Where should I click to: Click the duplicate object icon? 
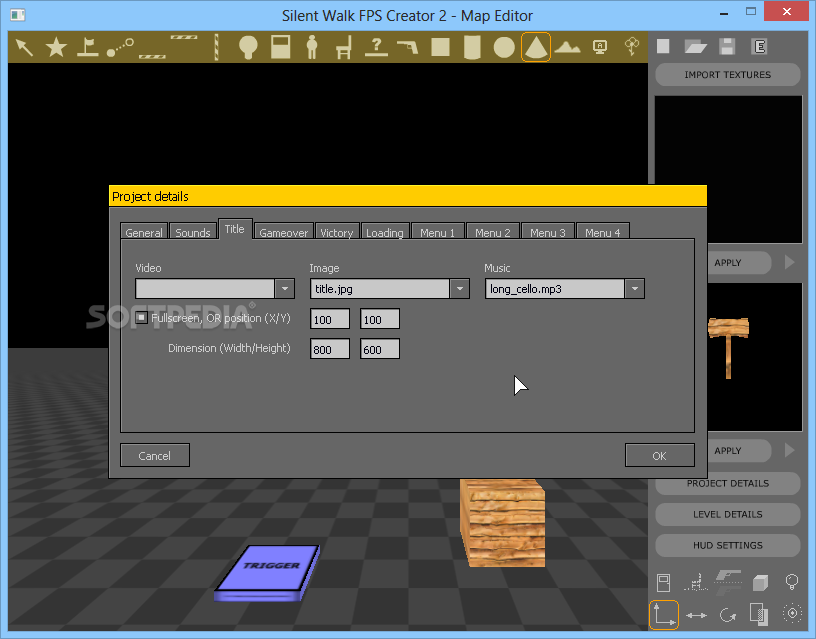pos(759,614)
